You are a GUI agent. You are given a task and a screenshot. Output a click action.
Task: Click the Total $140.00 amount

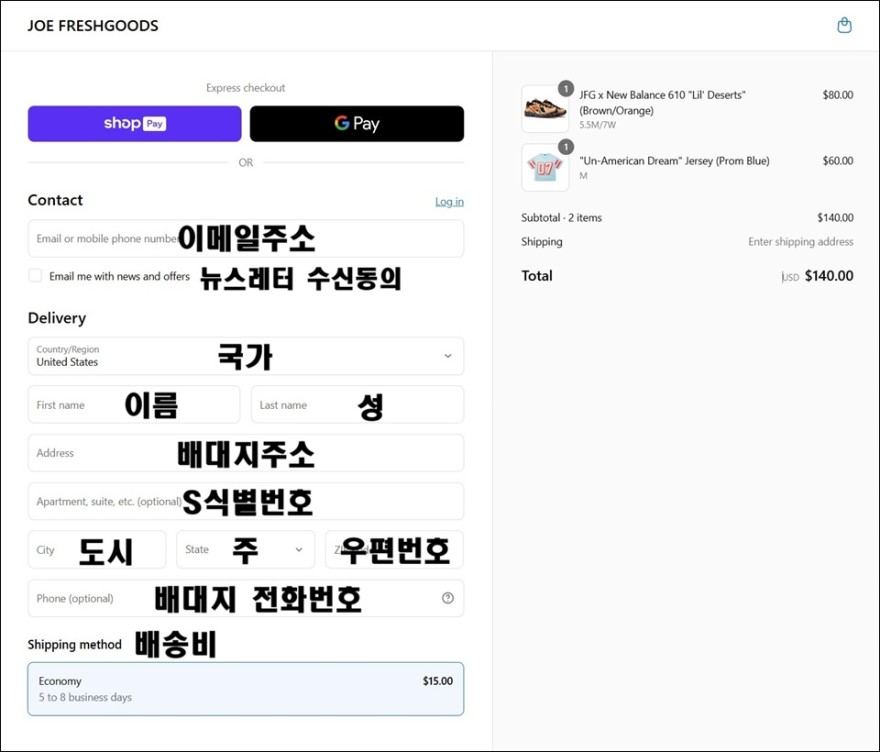coord(829,276)
